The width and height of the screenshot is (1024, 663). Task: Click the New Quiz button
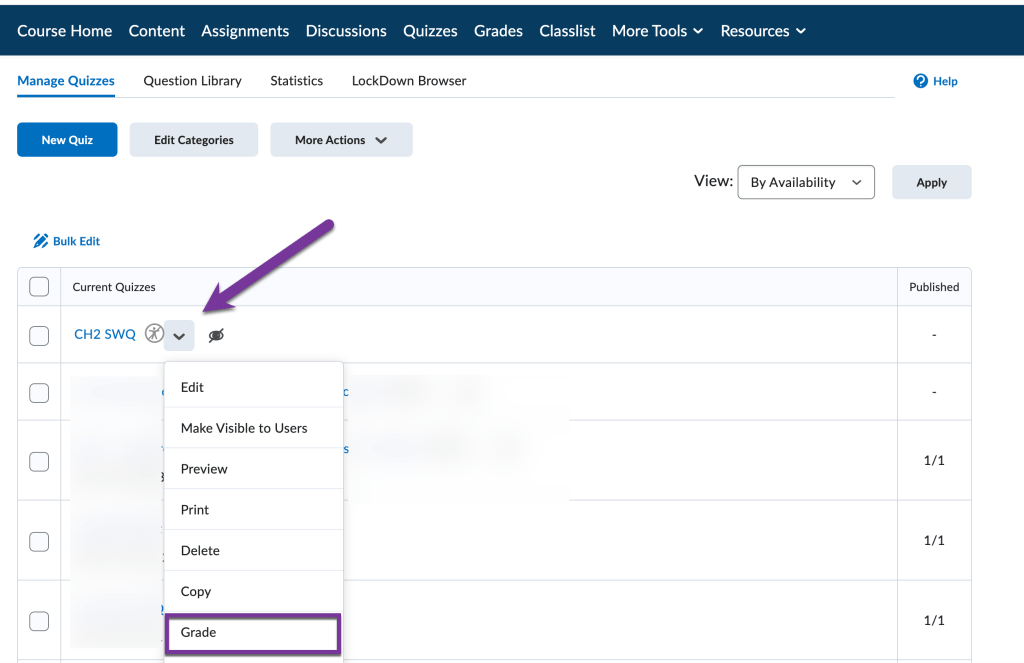click(x=67, y=139)
